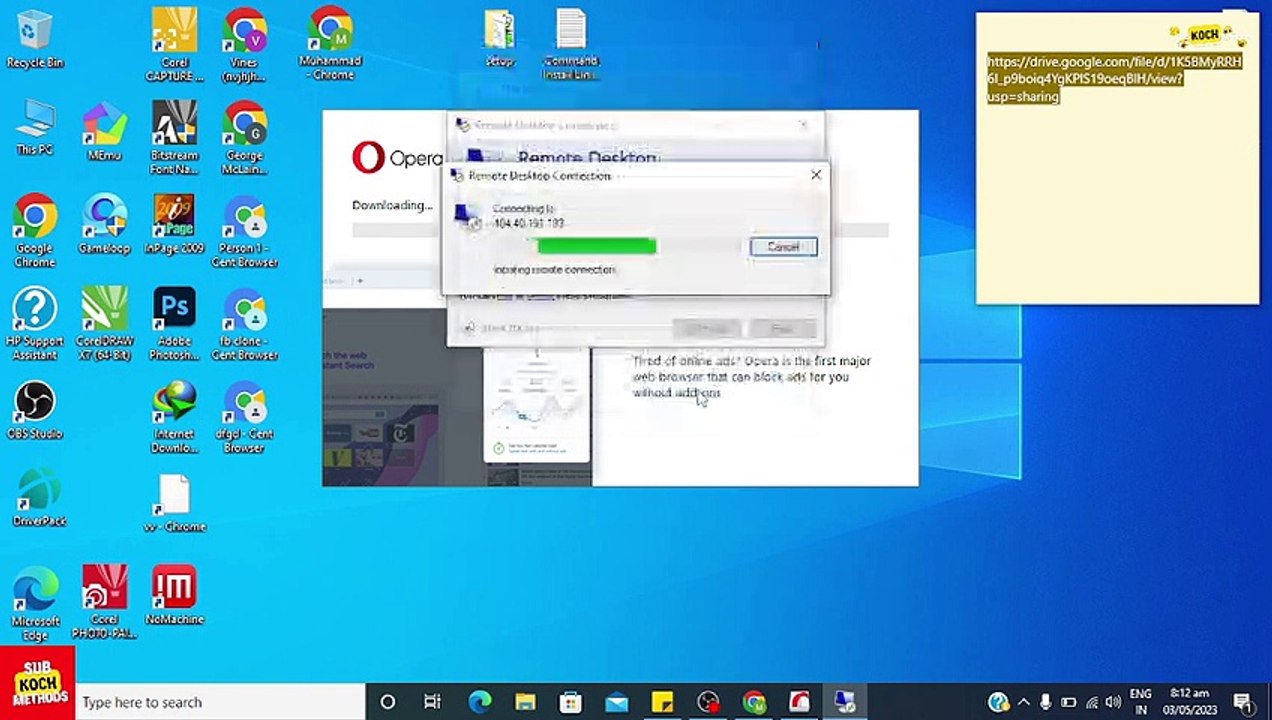
Task: Select the NoMachine desktop icon
Action: pyautogui.click(x=174, y=596)
